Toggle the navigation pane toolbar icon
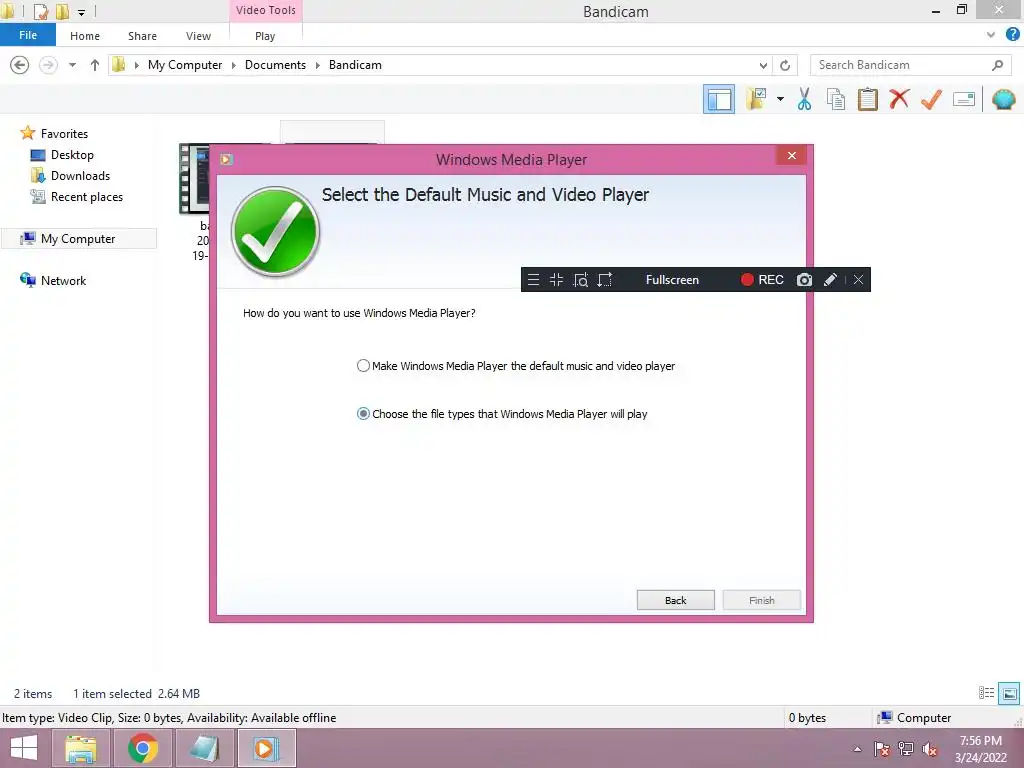 click(x=718, y=99)
